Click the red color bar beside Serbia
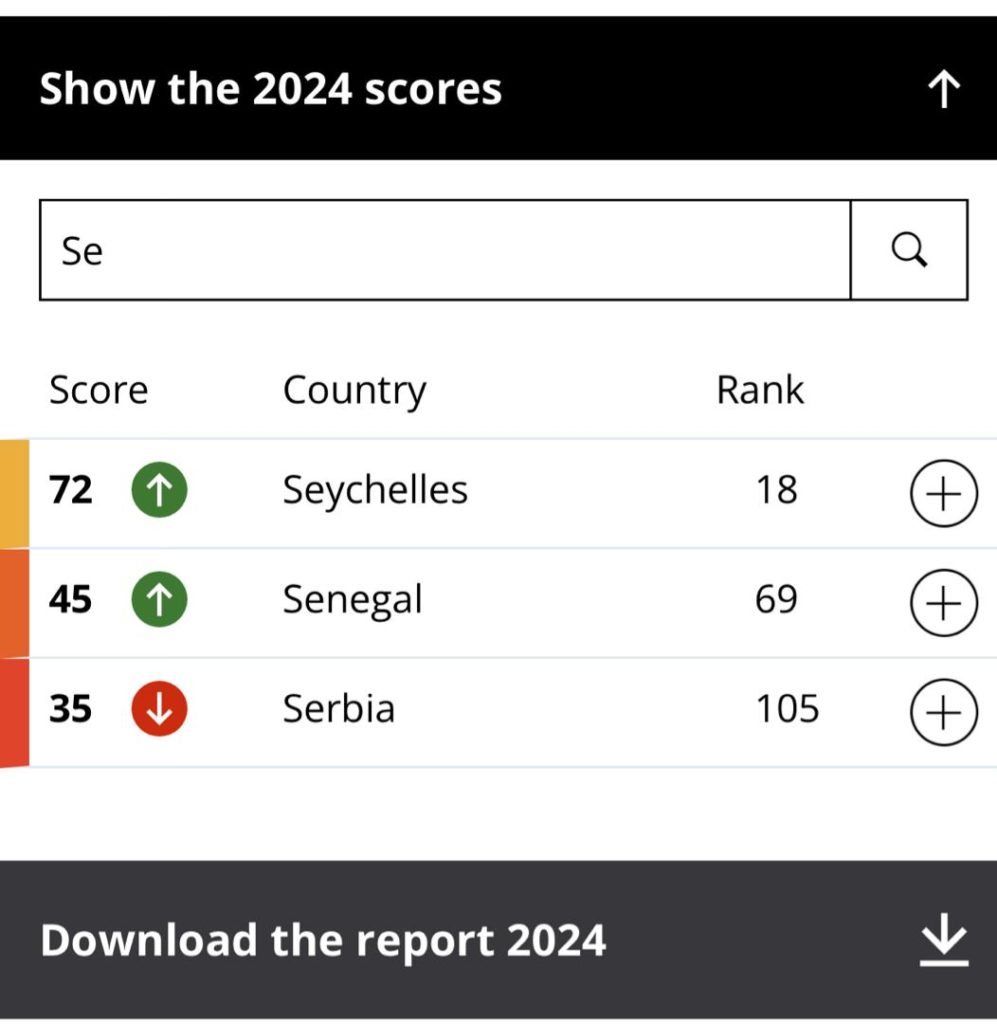This screenshot has height=1024, width=997. tap(14, 712)
